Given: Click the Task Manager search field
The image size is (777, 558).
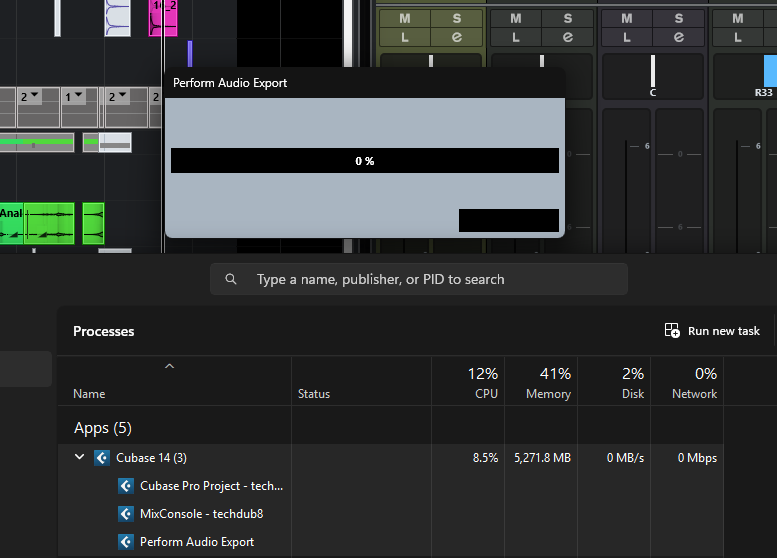Looking at the screenshot, I should (x=419, y=279).
